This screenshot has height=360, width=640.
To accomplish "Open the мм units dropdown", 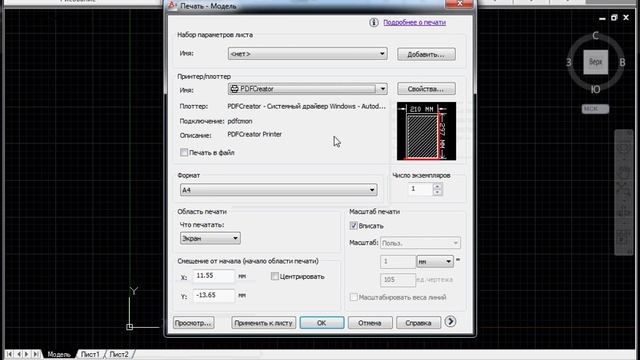I will pyautogui.click(x=435, y=261).
